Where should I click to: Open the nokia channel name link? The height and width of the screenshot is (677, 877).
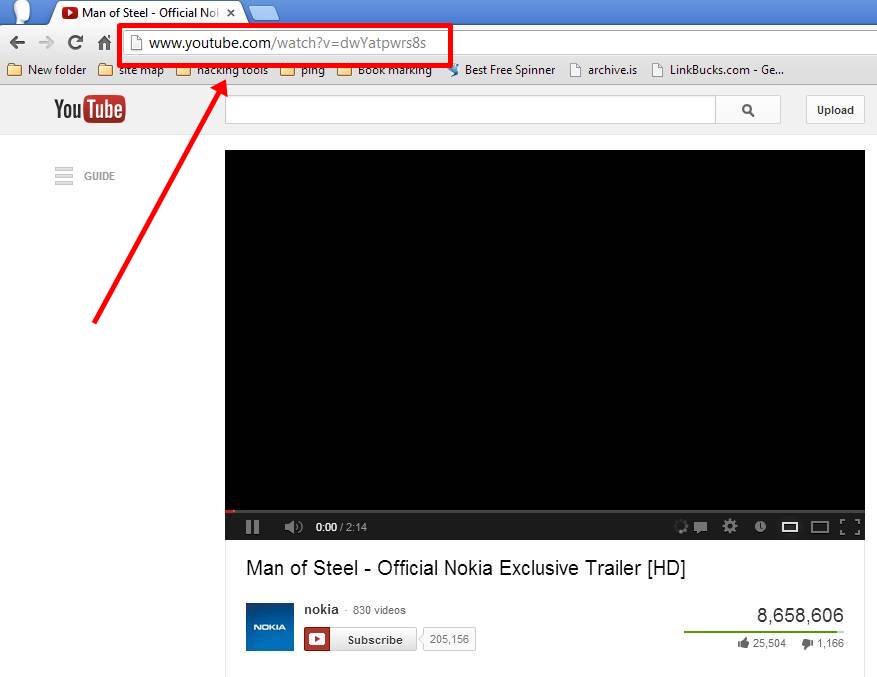click(321, 609)
